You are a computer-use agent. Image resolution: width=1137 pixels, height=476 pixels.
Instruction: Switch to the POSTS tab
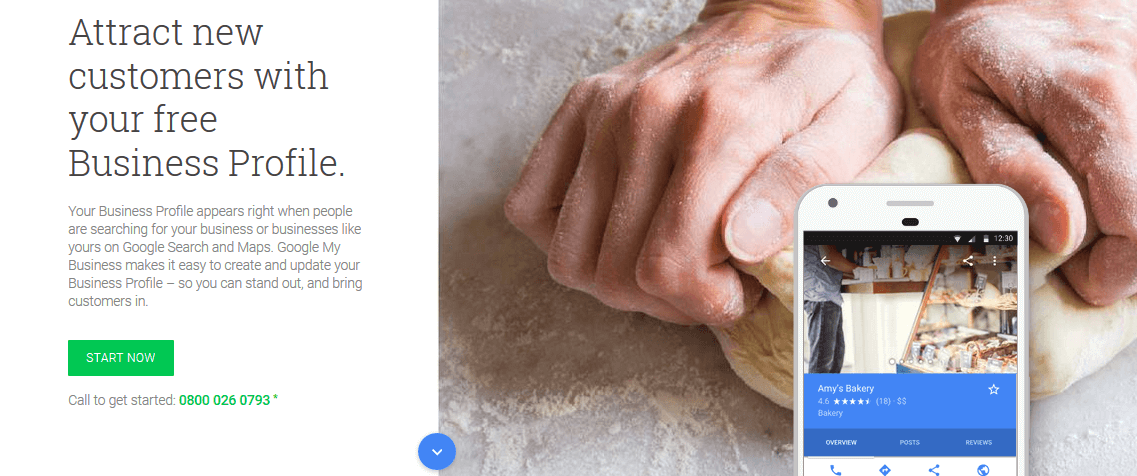tap(909, 443)
